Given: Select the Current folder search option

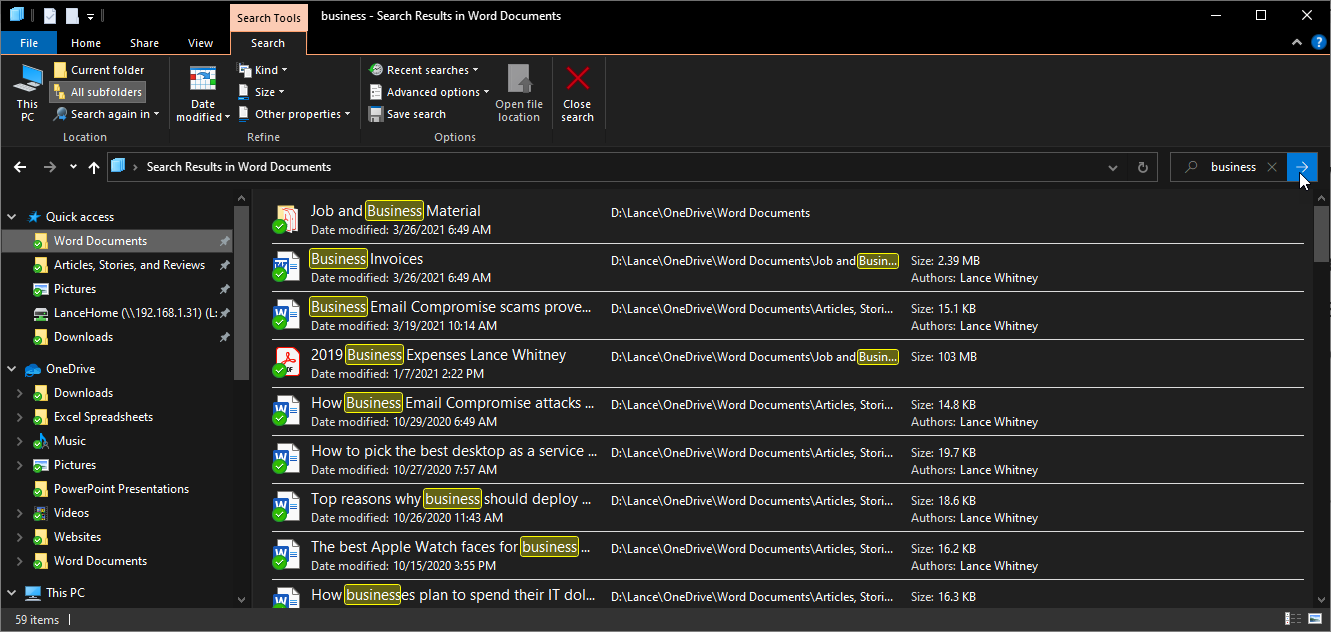Looking at the screenshot, I should click(98, 70).
